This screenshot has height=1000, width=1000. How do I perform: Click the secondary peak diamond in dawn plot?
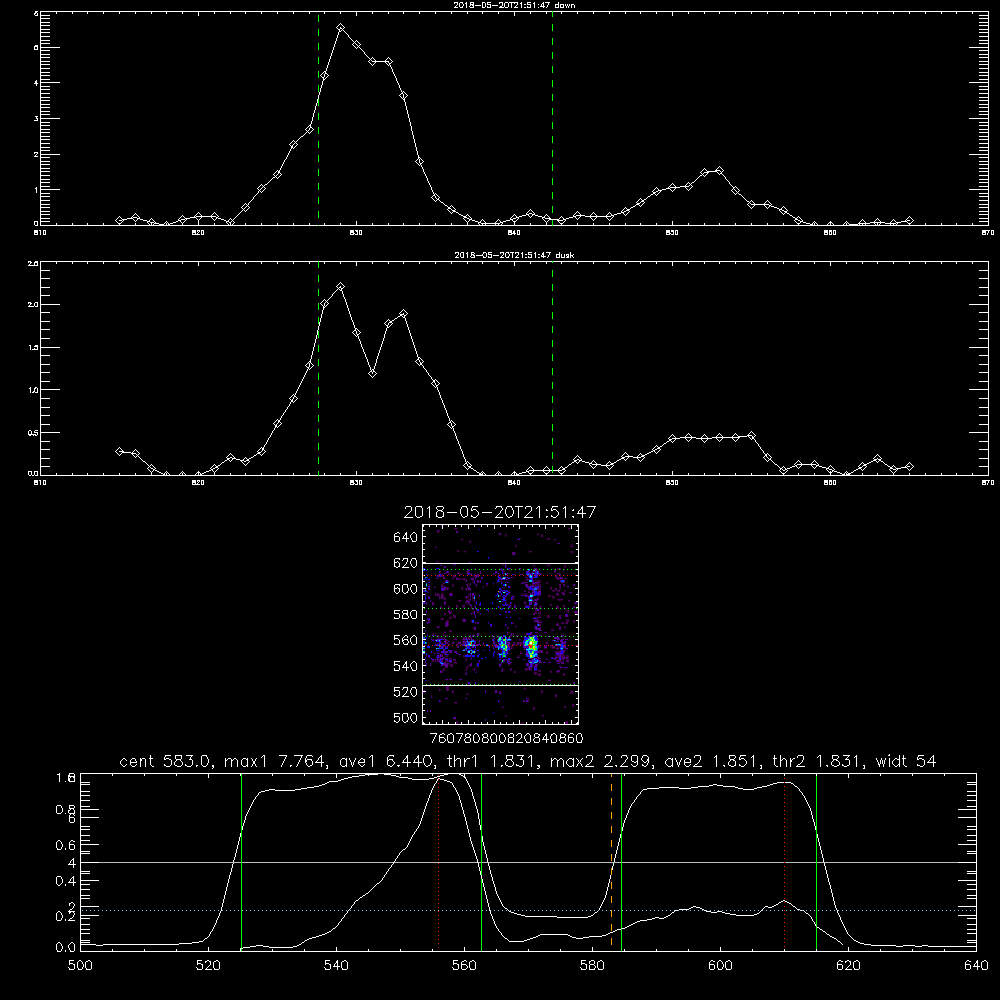click(x=719, y=171)
